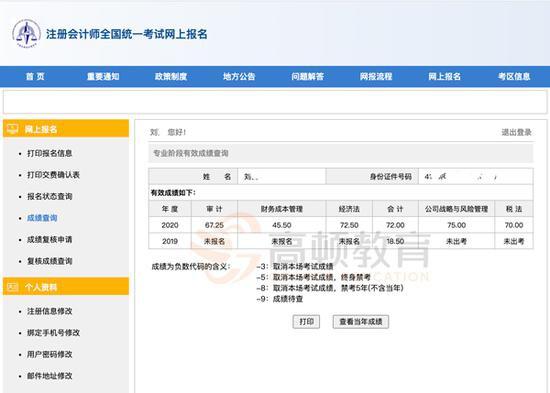This screenshot has width=550, height=393.
Task: Click the 18.50 score in 2019 row
Action: point(395,241)
